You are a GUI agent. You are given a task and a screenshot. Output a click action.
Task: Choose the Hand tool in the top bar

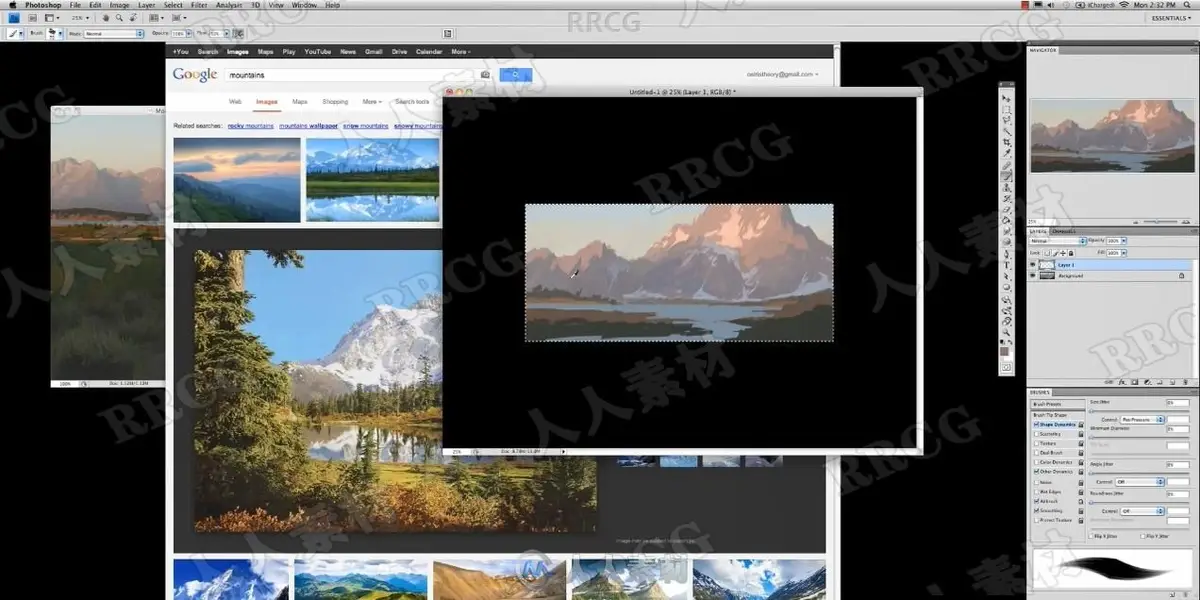click(105, 18)
